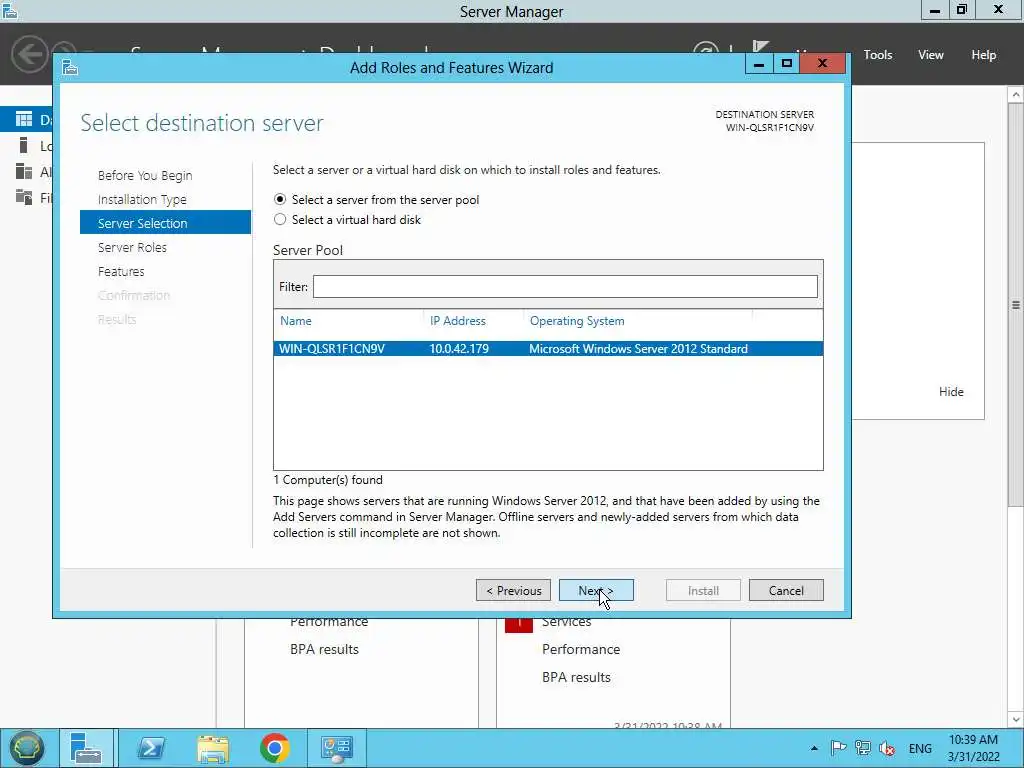Click IP address 10.0.42.179 cell
This screenshot has height=768, width=1024.
pyautogui.click(x=458, y=349)
